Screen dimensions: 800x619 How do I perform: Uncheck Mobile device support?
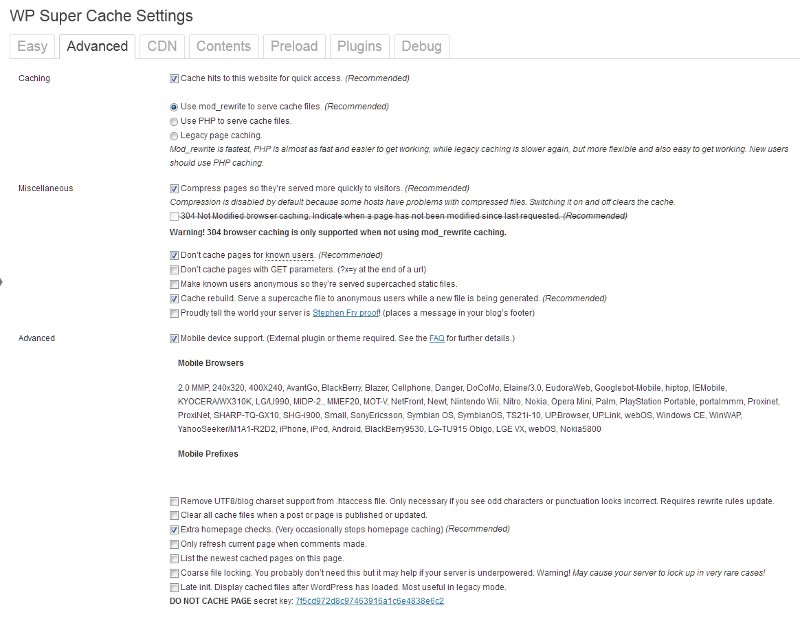[x=174, y=339]
